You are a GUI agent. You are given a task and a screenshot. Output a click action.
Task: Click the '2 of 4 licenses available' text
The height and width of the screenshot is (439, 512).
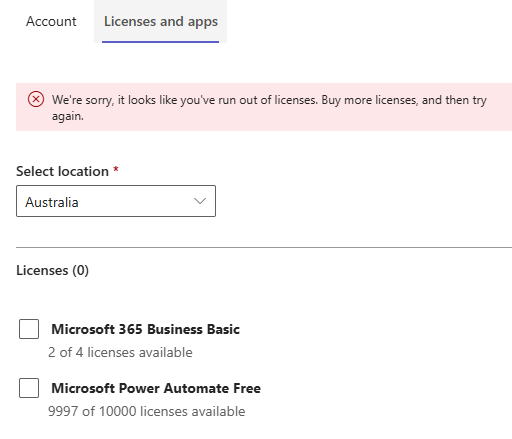(120, 352)
